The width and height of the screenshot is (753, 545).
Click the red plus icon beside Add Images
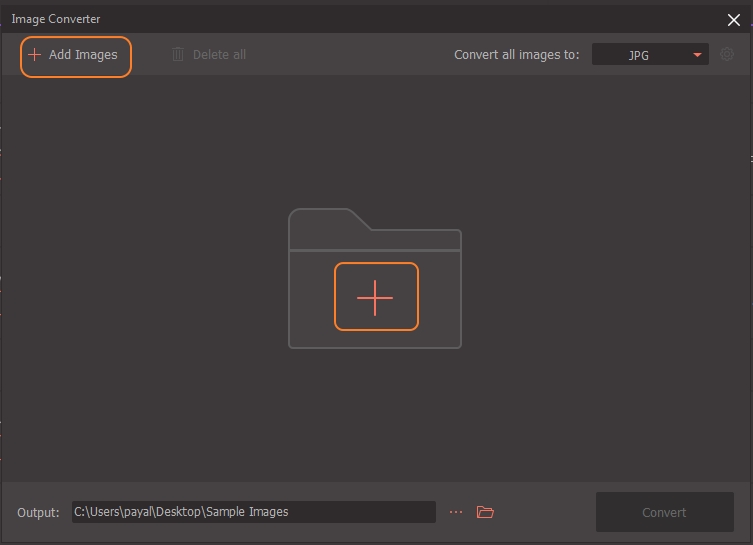(x=35, y=55)
